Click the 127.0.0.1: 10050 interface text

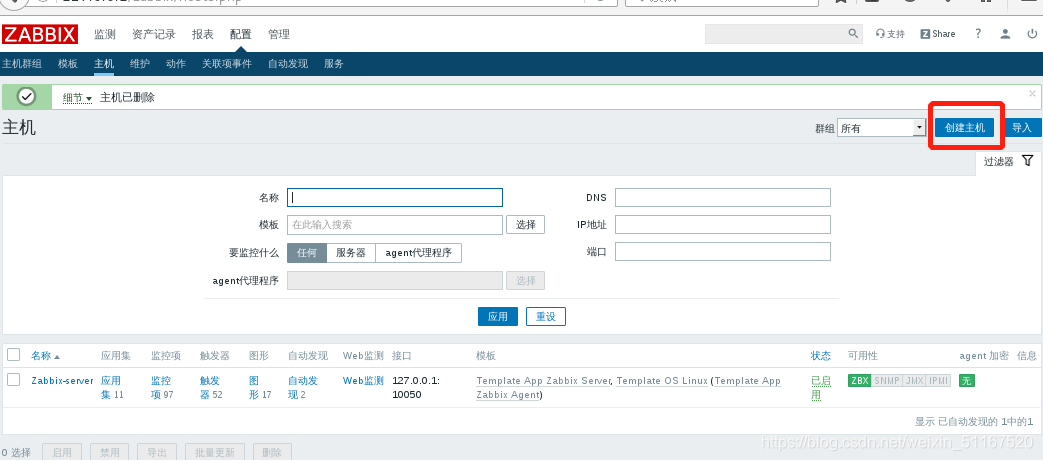tap(416, 387)
